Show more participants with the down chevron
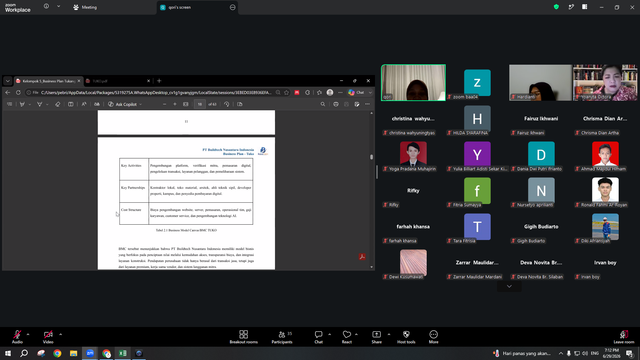640x360 pixels. [x=509, y=287]
